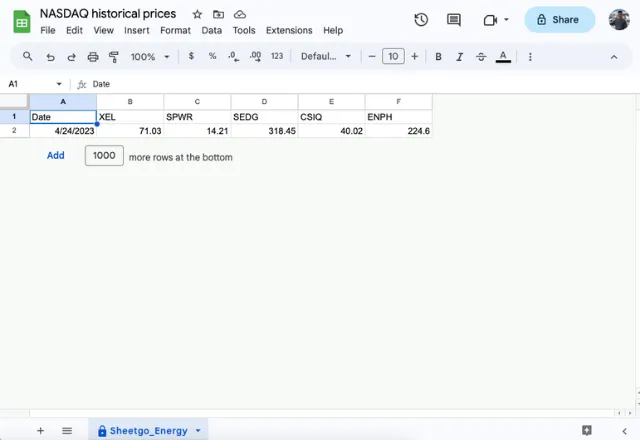This screenshot has width=640, height=440.
Task: Select the cell containing 318.45
Action: 264,131
